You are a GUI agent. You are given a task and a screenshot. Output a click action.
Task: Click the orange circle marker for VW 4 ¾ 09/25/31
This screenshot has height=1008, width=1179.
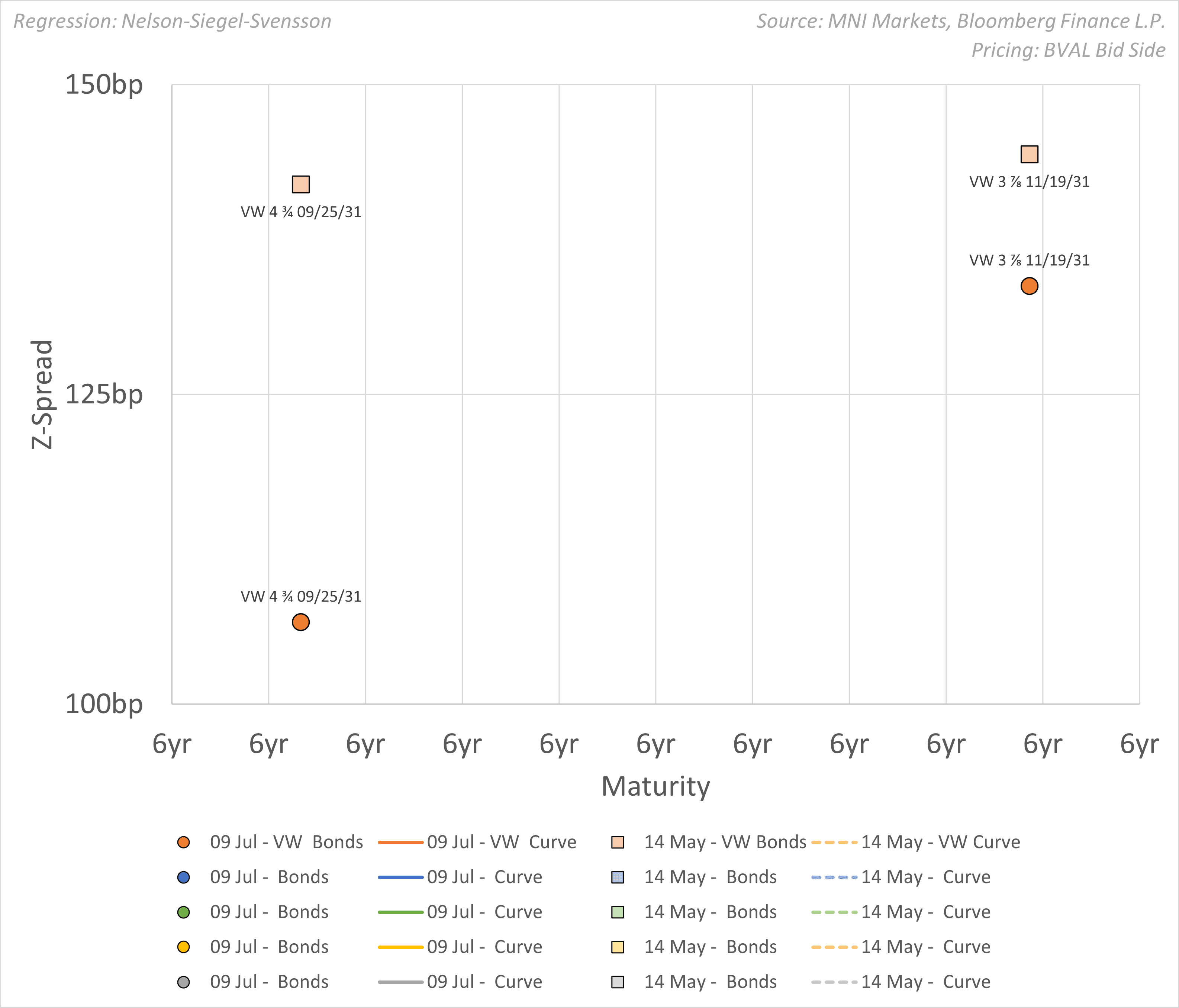pyautogui.click(x=300, y=622)
